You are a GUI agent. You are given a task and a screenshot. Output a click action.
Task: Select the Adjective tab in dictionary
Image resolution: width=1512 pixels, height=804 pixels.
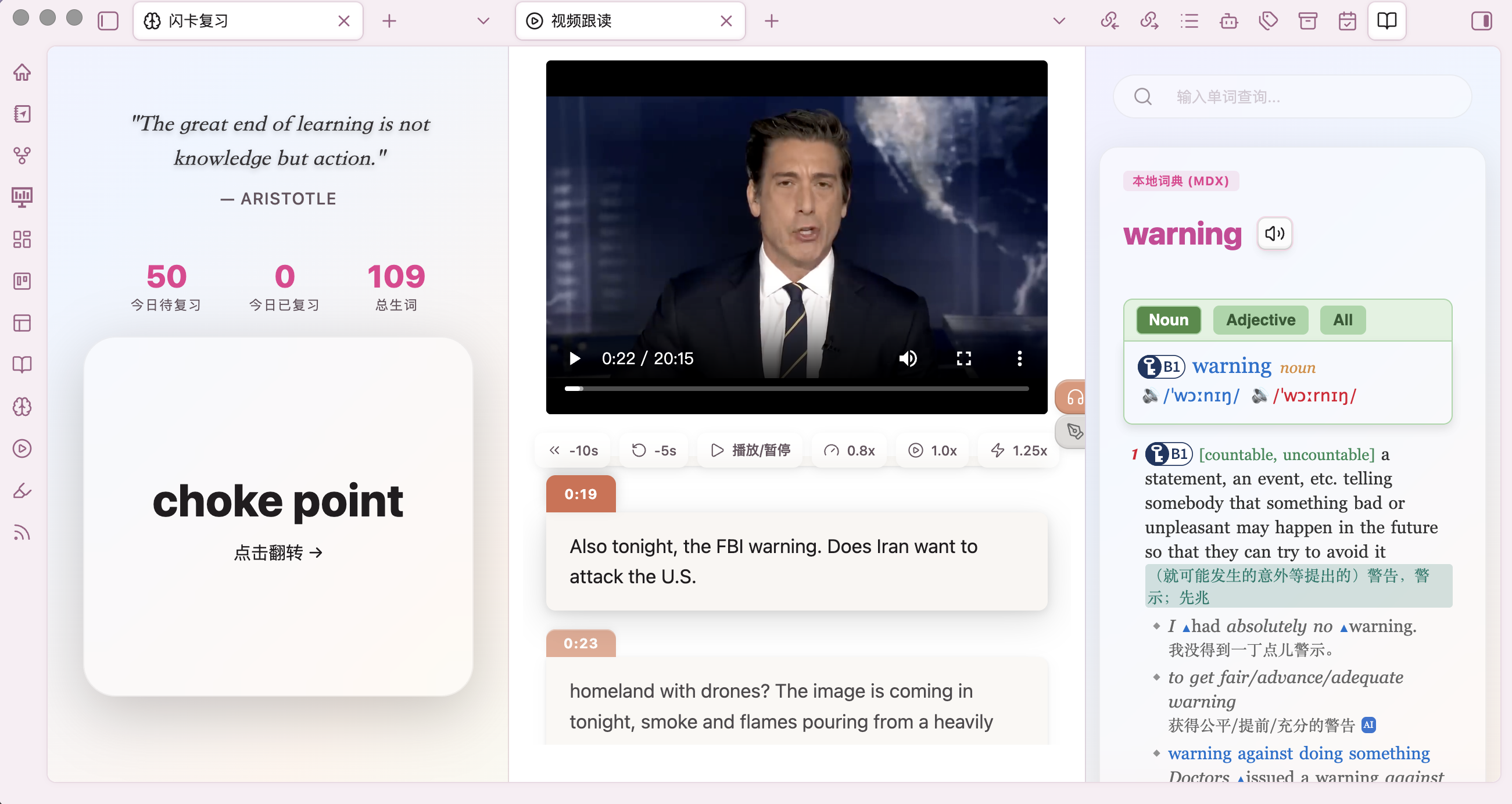tap(1260, 320)
